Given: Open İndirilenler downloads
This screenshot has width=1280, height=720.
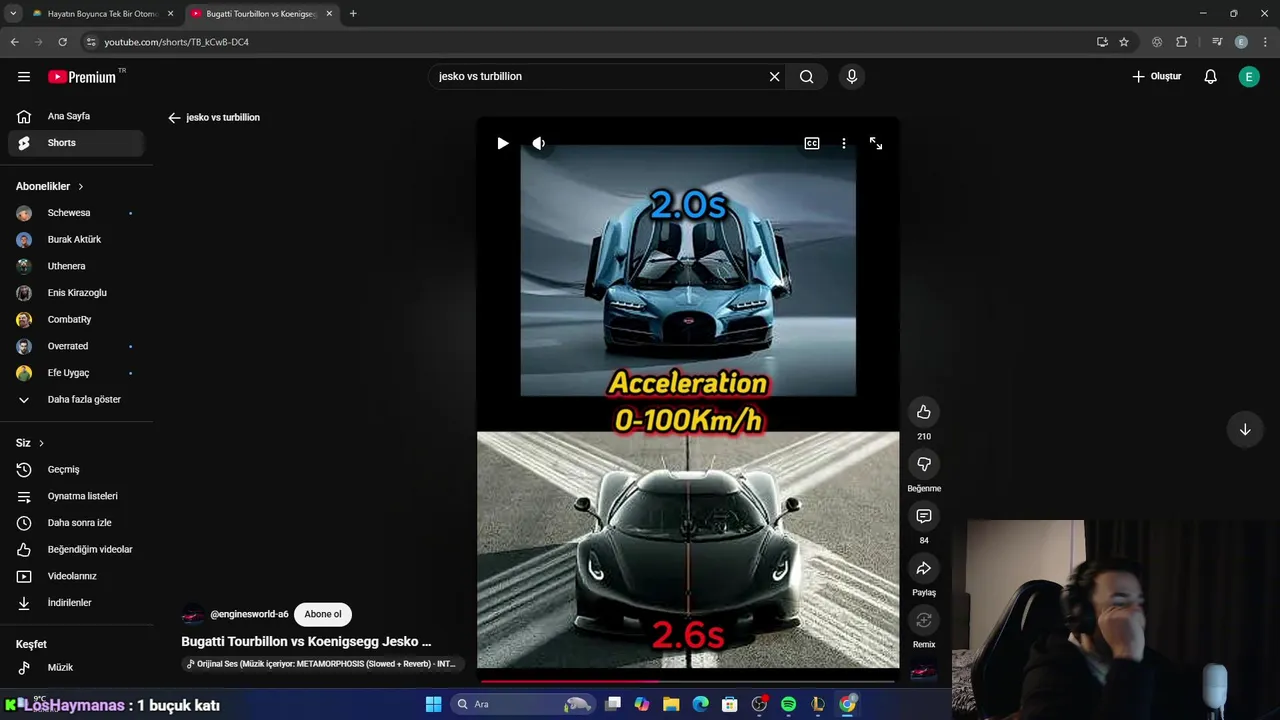Looking at the screenshot, I should (x=77, y=603).
